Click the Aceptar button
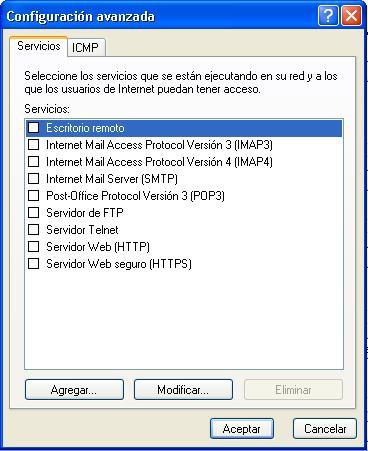 pos(242,429)
